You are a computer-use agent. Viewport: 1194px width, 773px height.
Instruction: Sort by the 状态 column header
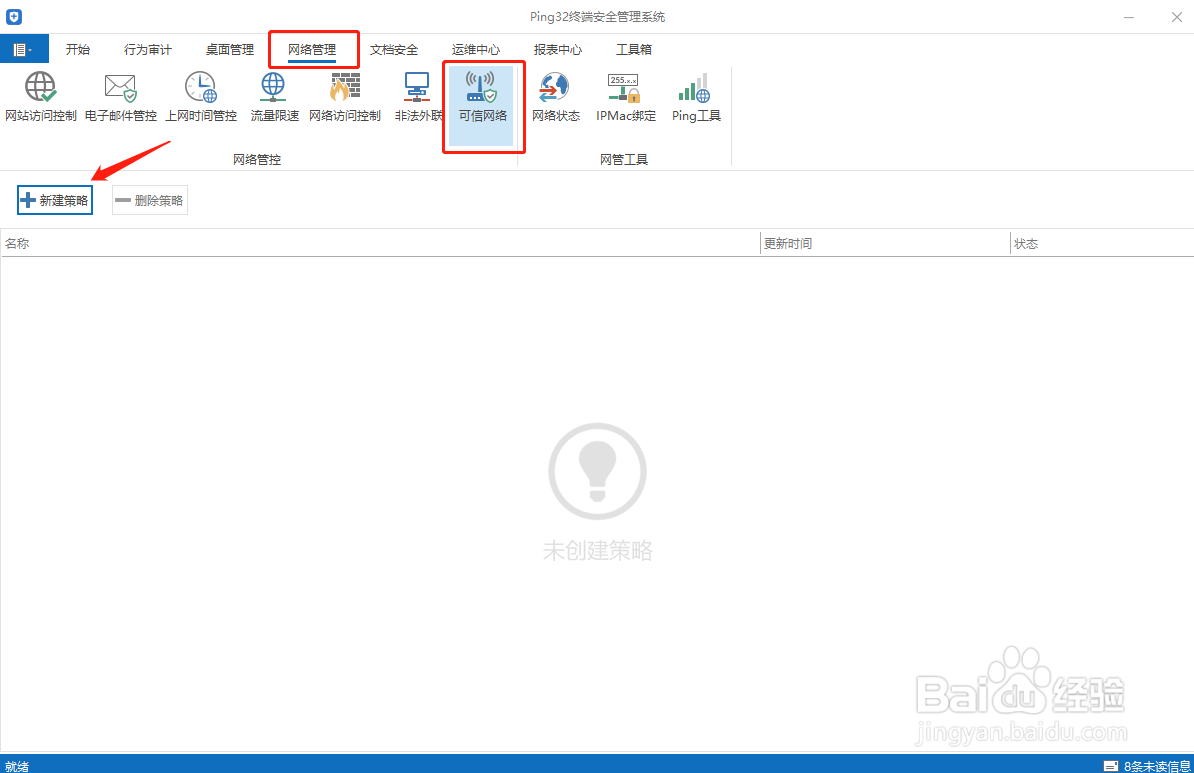[1102, 244]
